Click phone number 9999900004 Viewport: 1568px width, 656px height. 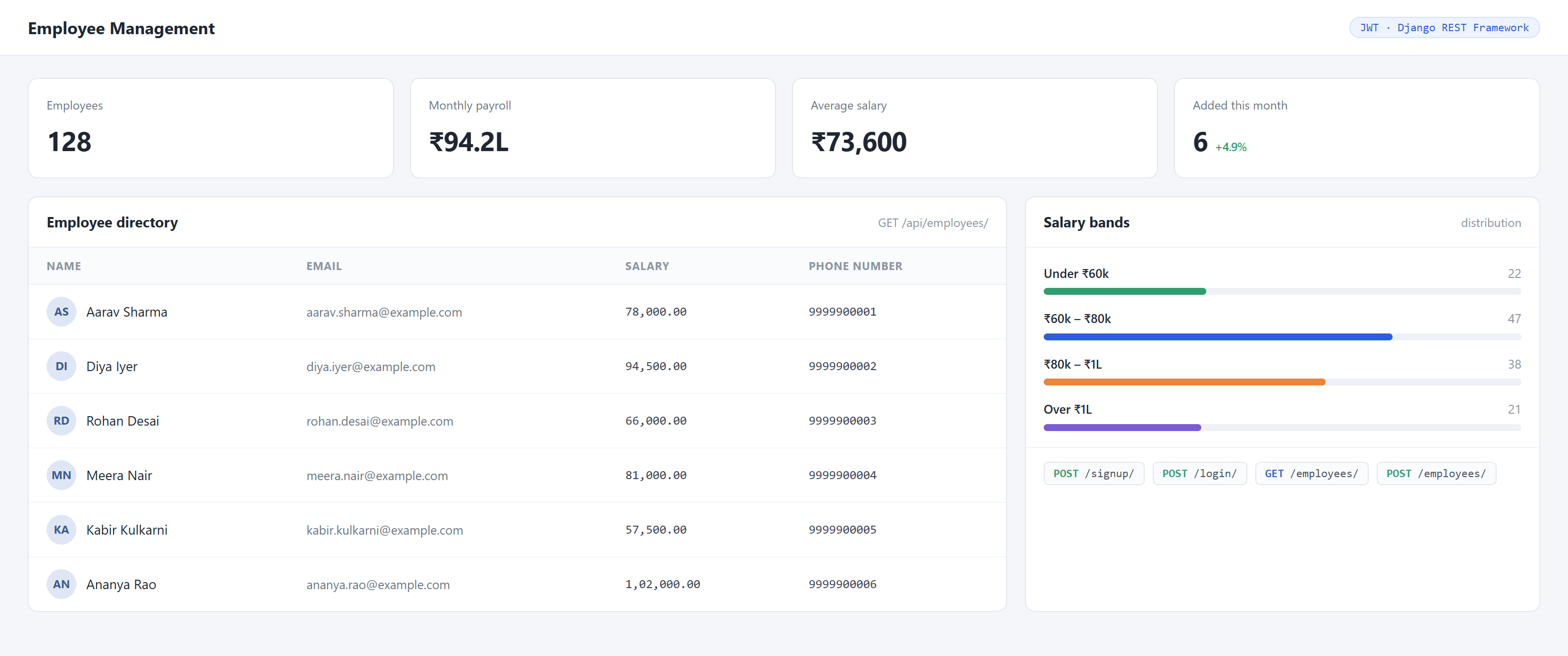pyautogui.click(x=842, y=475)
